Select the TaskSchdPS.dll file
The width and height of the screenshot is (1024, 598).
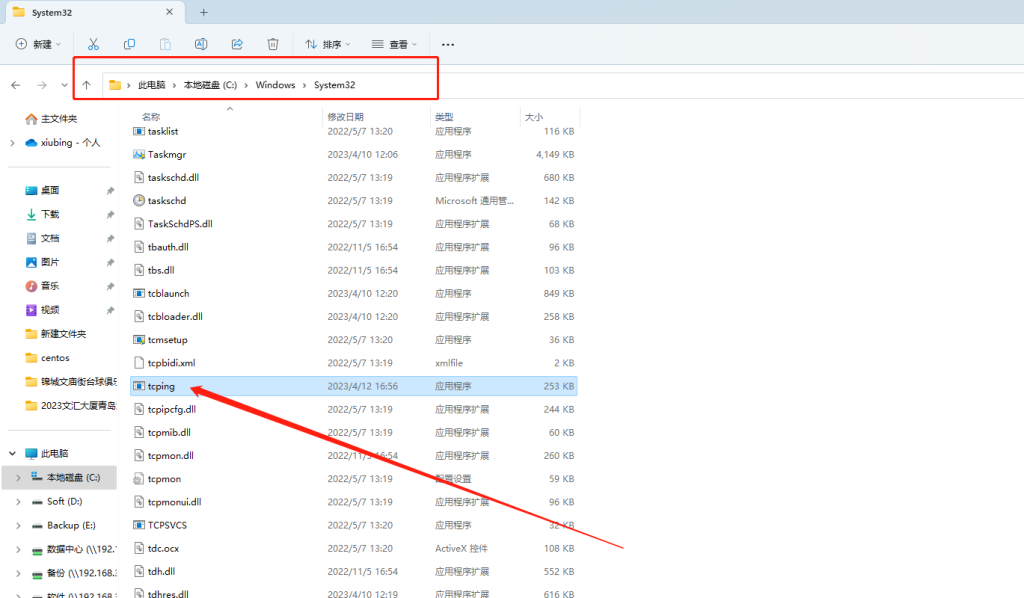click(353, 224)
